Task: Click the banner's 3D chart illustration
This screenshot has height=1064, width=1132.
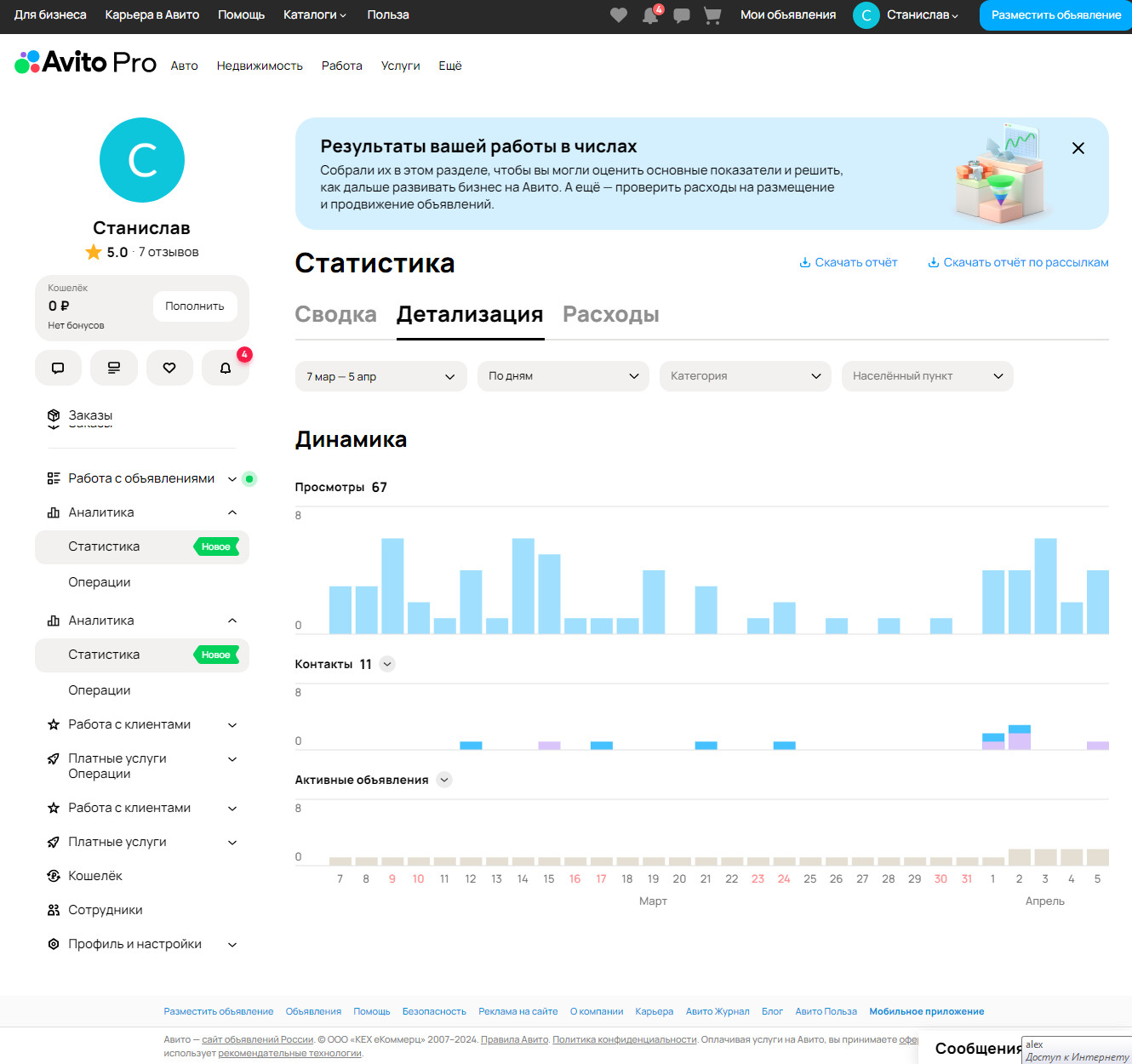Action: point(999,173)
